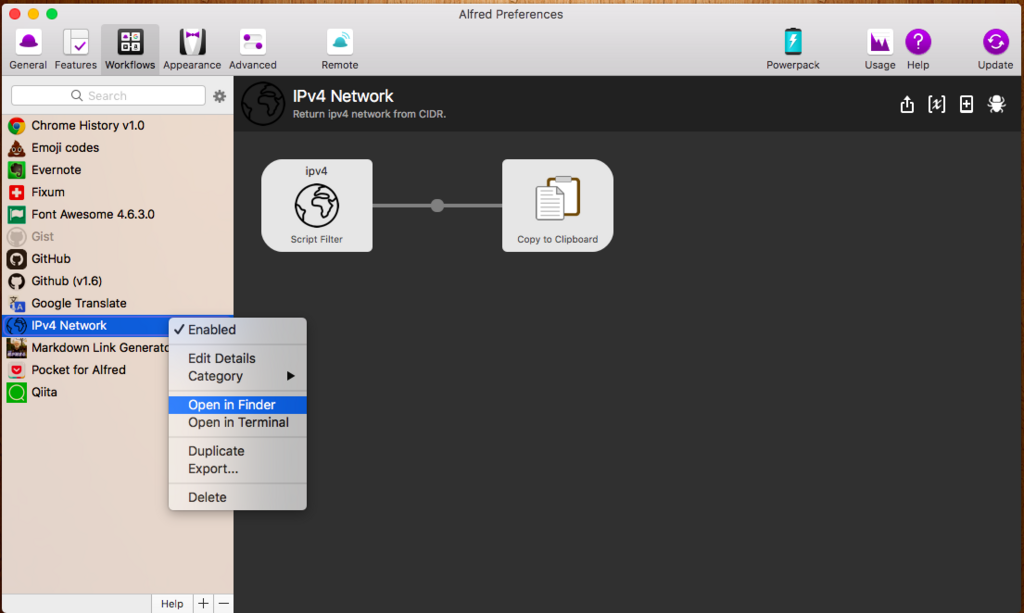Select the ipv4 Script Filter node

(x=317, y=206)
